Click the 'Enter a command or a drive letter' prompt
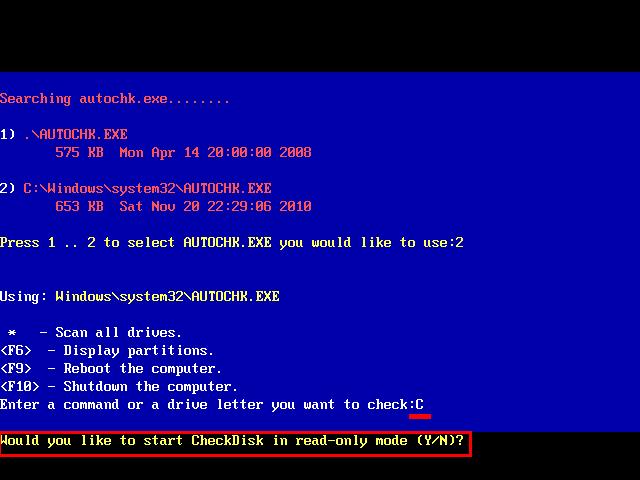640x480 pixels. click(x=212, y=405)
